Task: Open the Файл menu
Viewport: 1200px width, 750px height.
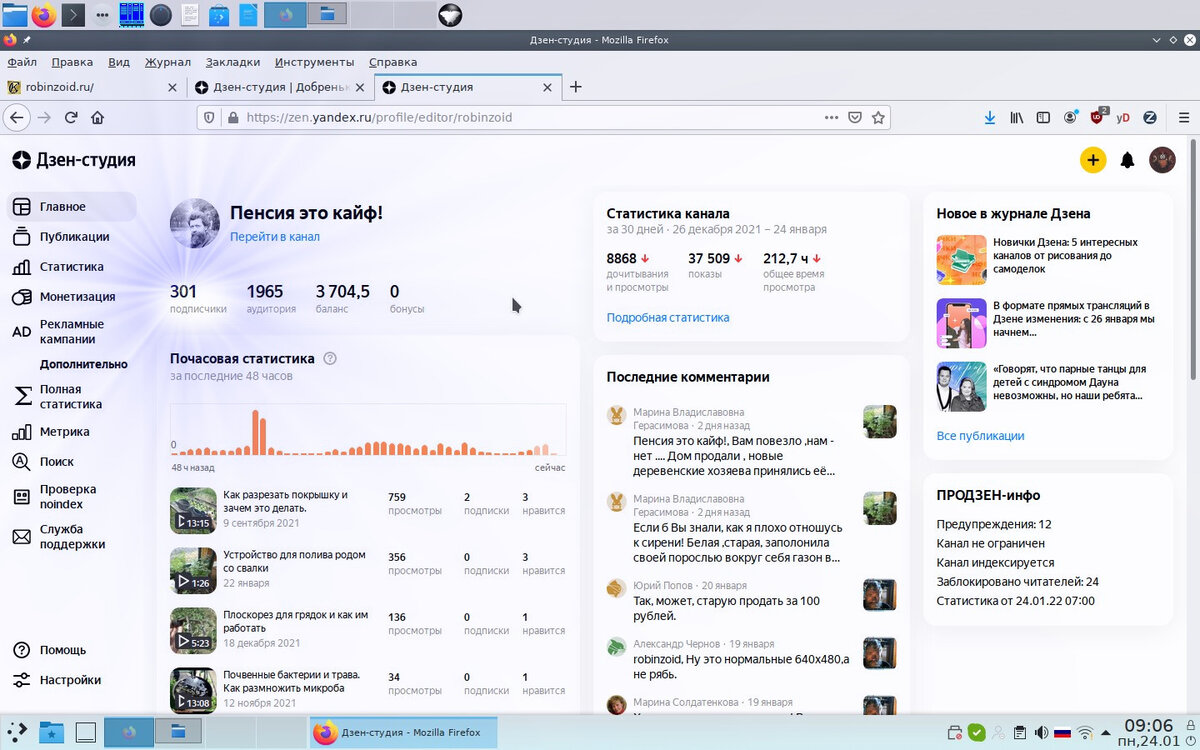Action: point(22,62)
